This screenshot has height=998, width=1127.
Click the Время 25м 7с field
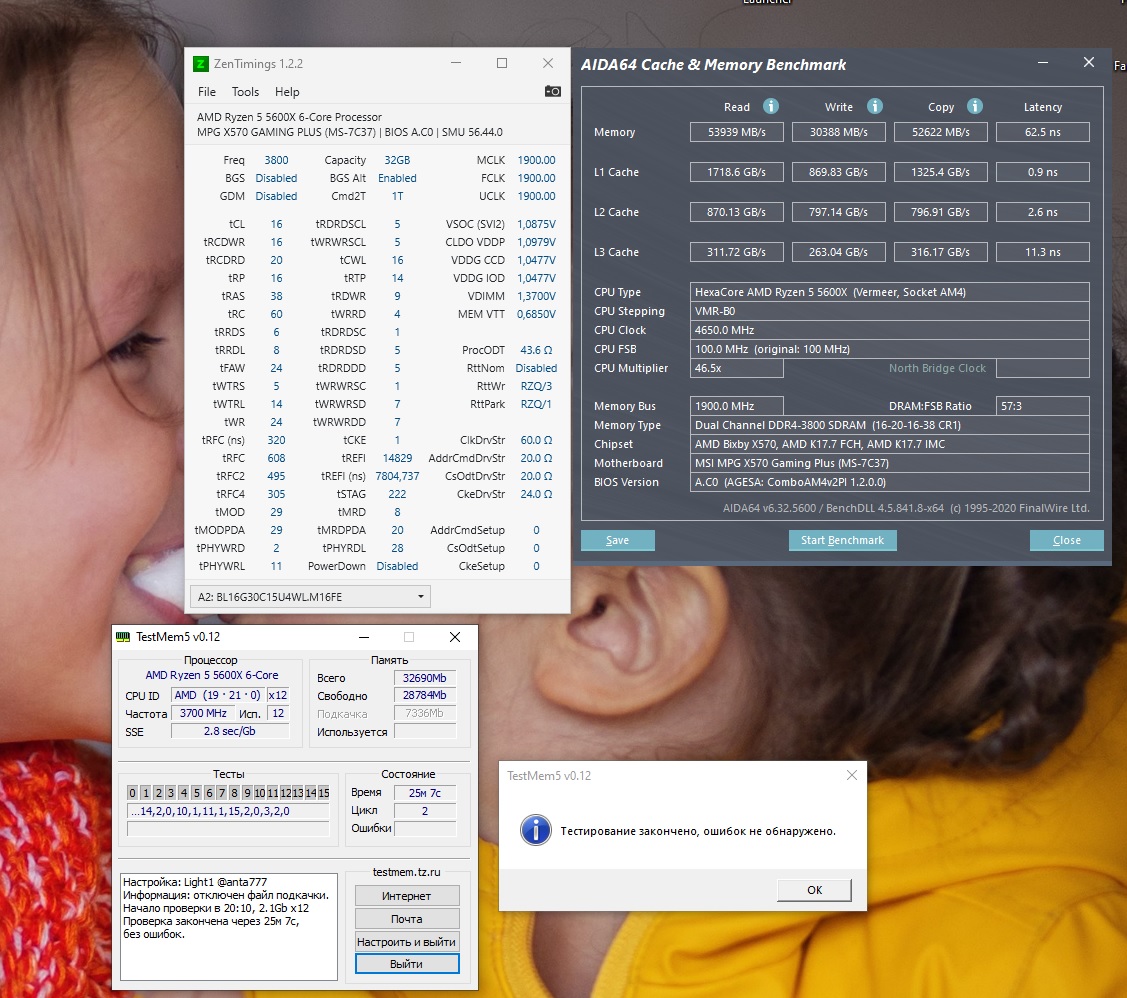click(x=425, y=793)
